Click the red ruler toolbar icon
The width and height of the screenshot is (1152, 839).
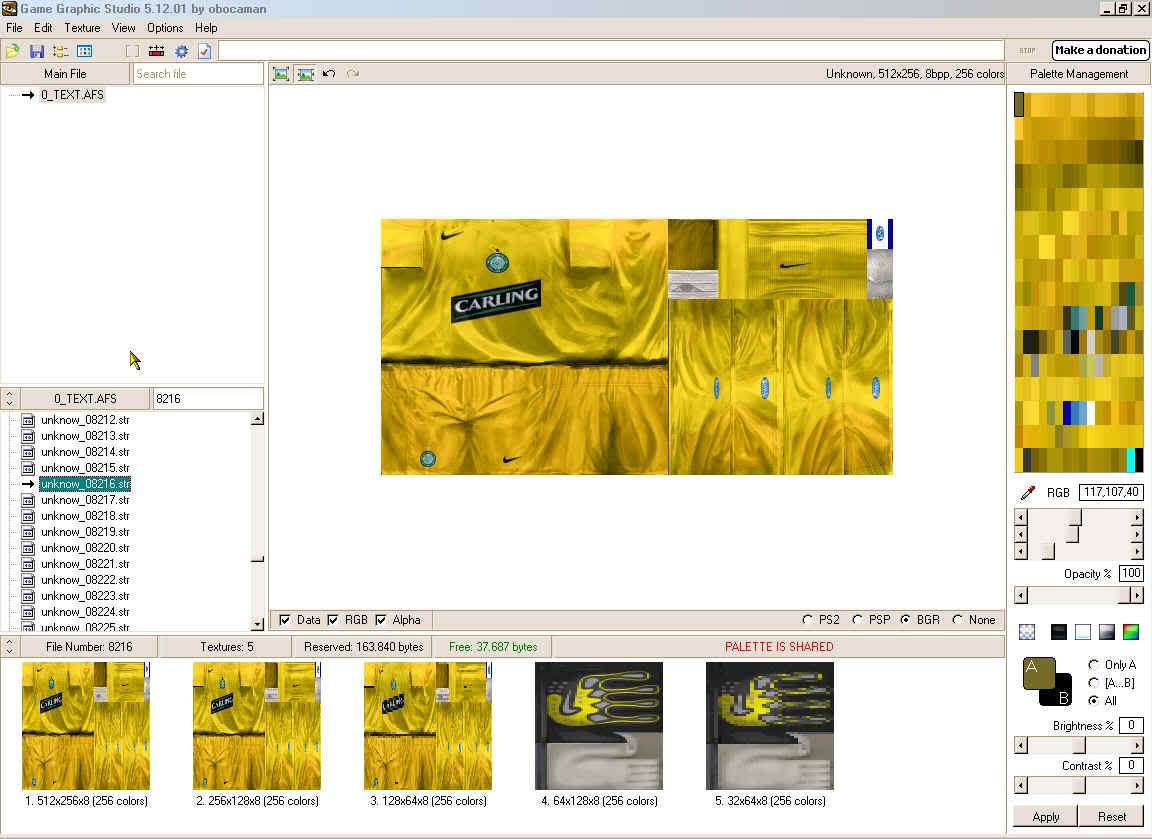click(x=157, y=51)
